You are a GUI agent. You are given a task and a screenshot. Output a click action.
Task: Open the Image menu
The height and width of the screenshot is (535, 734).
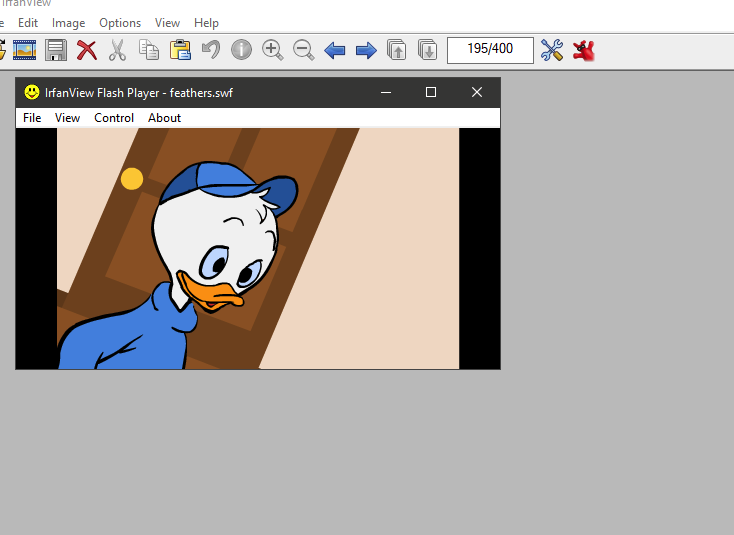[69, 22]
